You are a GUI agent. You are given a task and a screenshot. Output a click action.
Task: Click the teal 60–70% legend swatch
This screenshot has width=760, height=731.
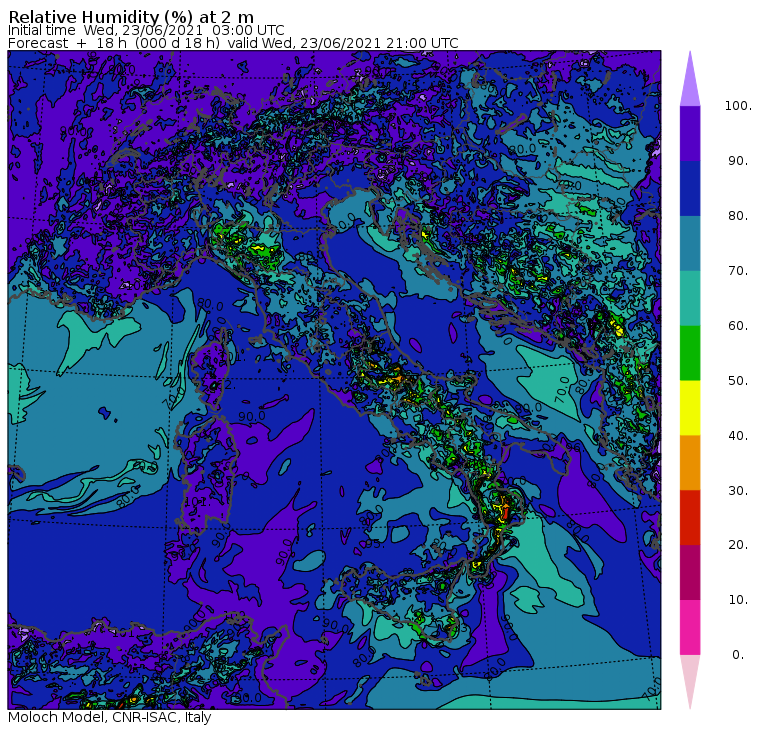point(690,298)
